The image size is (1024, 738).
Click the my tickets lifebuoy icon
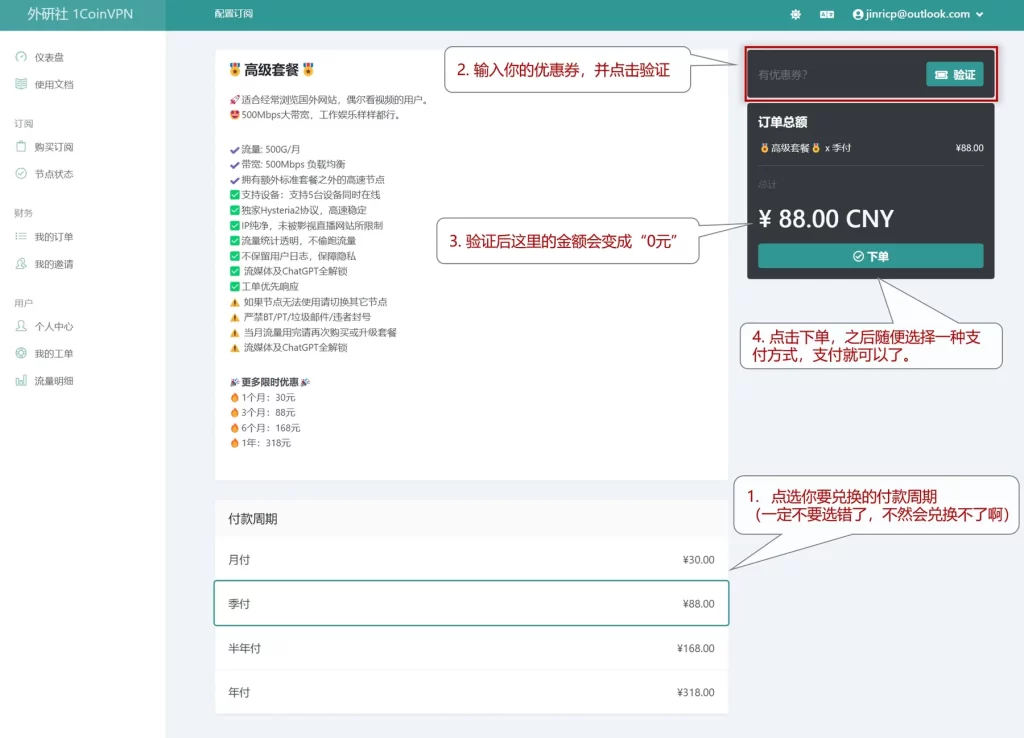(x=21, y=353)
